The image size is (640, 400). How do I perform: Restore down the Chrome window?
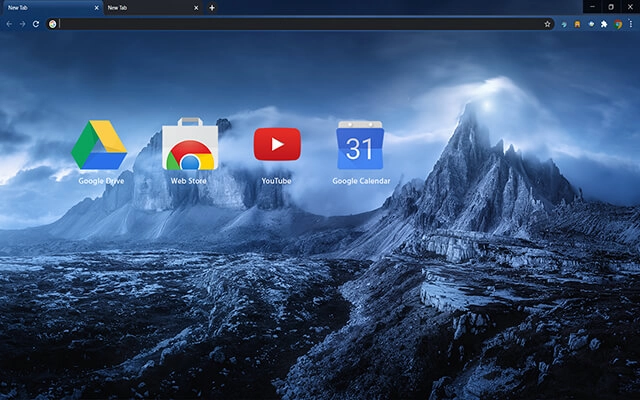(611, 7)
